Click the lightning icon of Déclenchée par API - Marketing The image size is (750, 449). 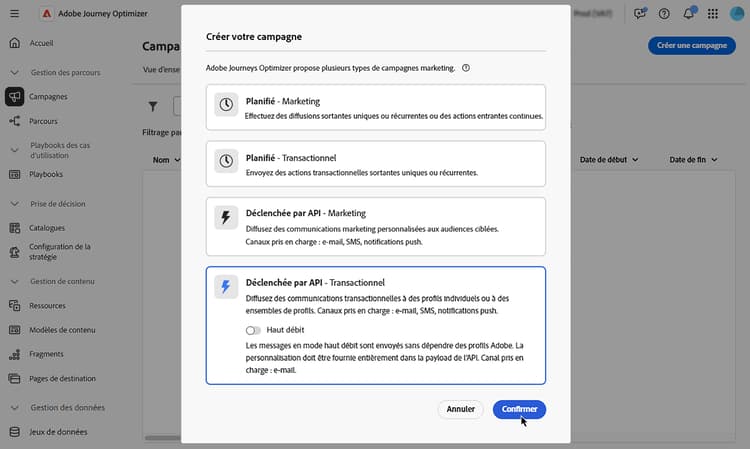pyautogui.click(x=226, y=218)
